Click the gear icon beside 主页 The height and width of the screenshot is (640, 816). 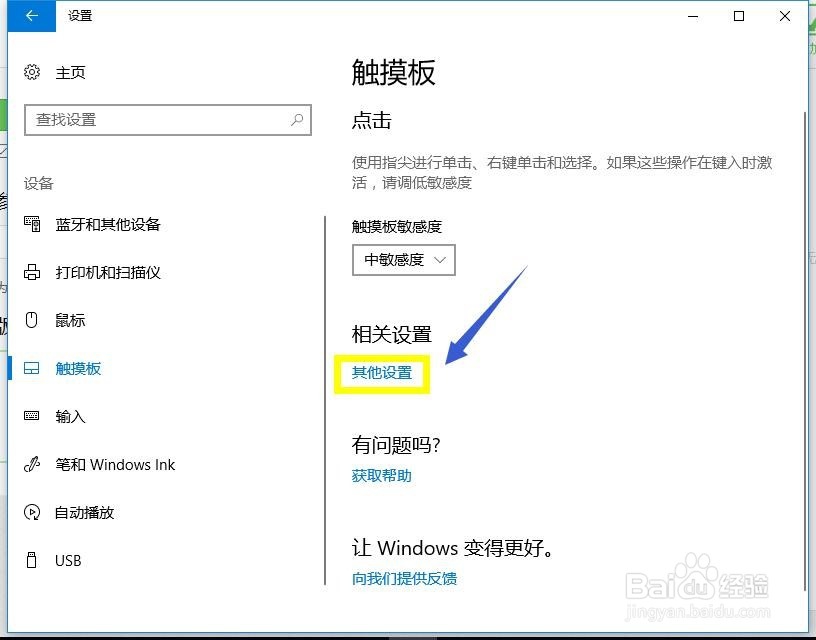pyautogui.click(x=29, y=72)
